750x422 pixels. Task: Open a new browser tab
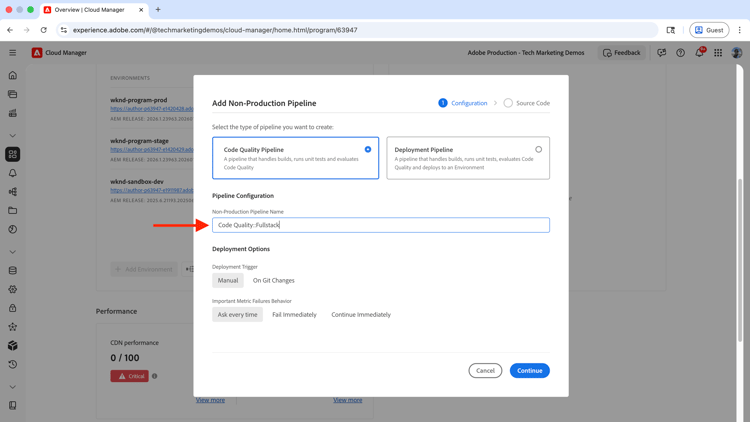coord(158,10)
